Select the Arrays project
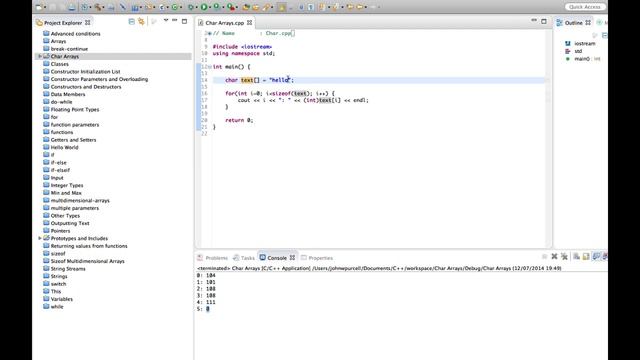 pyautogui.click(x=58, y=41)
